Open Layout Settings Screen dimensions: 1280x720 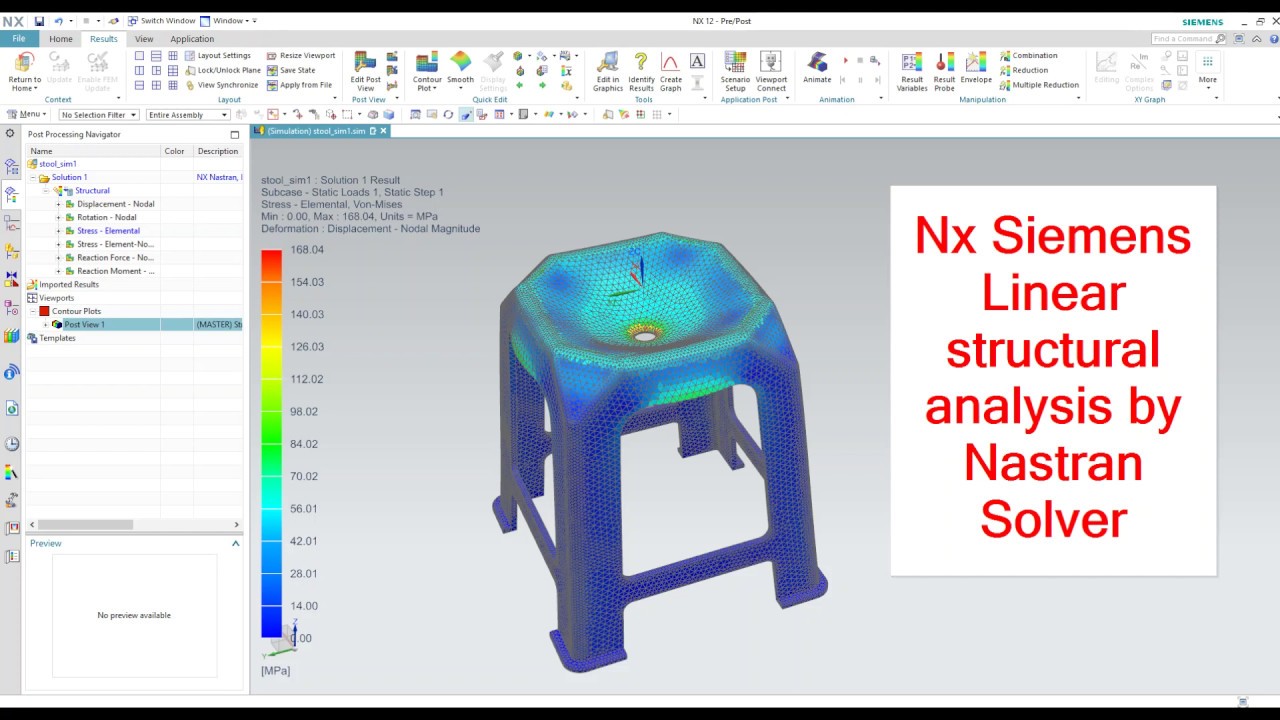(x=217, y=56)
